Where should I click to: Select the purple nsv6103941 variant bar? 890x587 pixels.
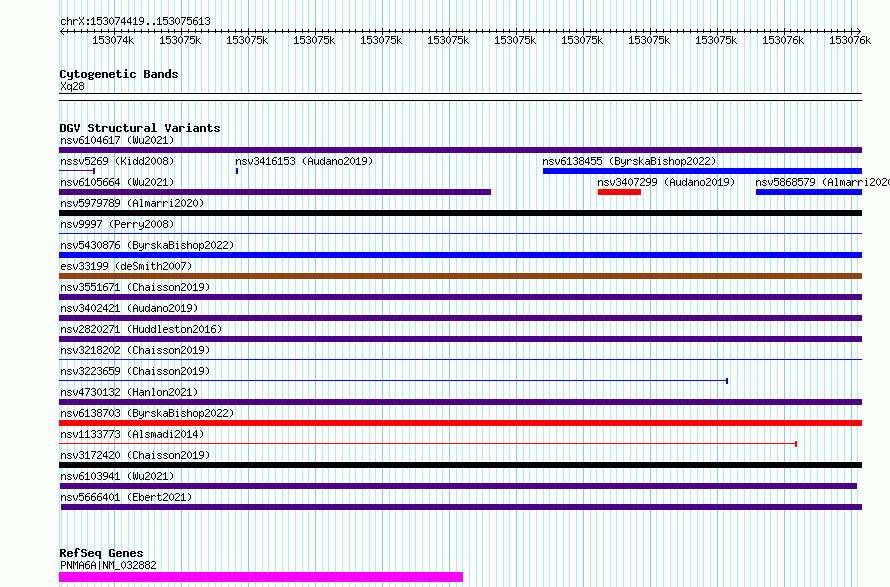pos(458,486)
